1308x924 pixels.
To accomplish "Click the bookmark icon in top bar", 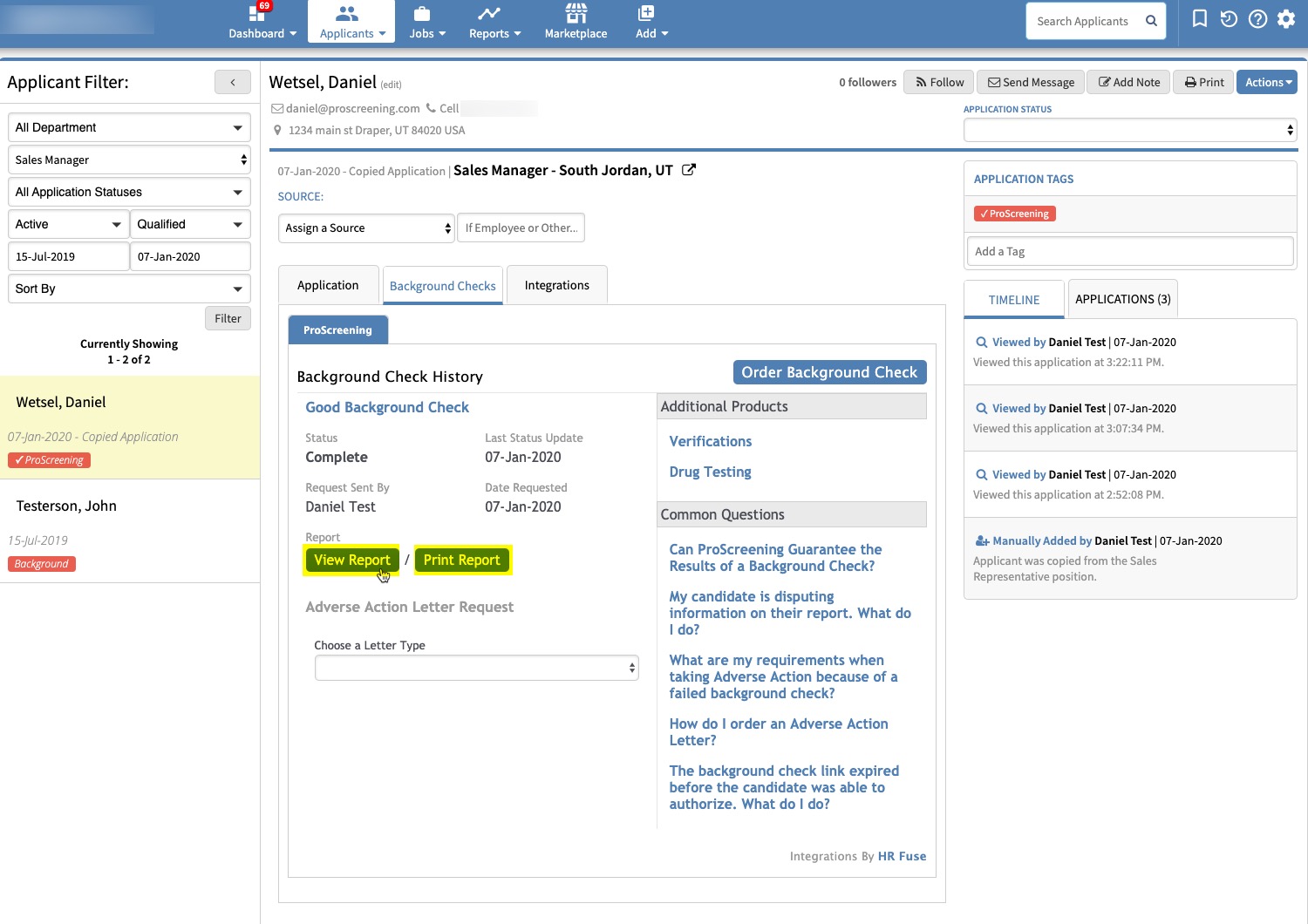I will 1200,19.
